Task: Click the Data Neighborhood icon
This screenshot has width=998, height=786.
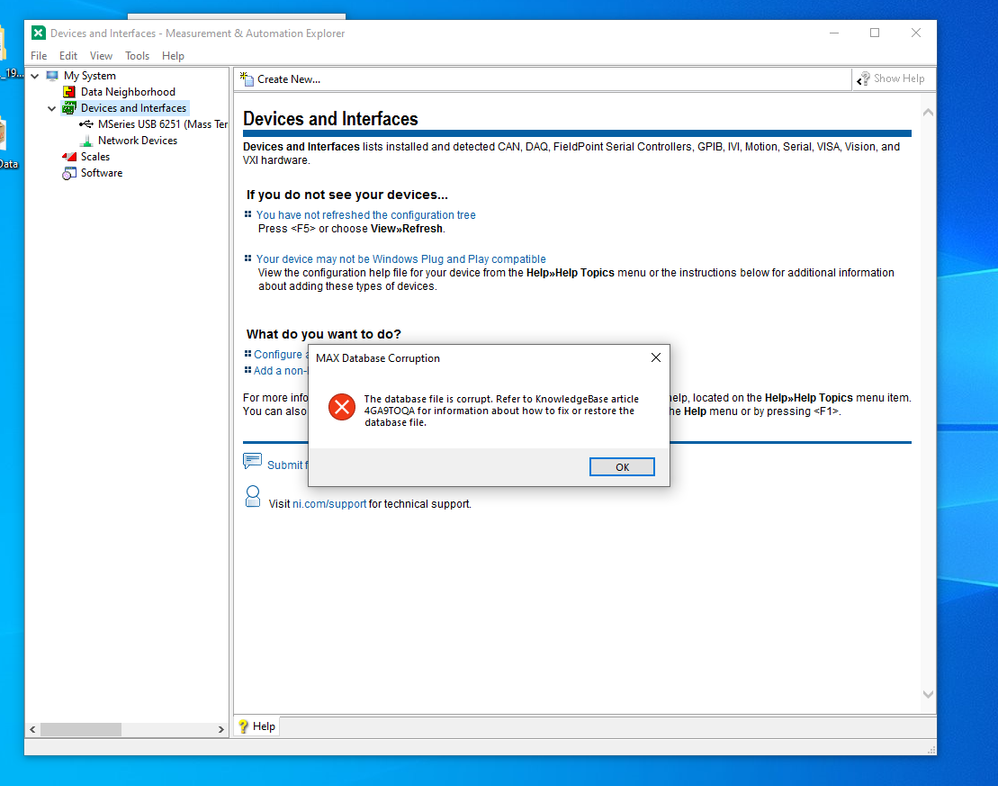Action: coord(69,92)
